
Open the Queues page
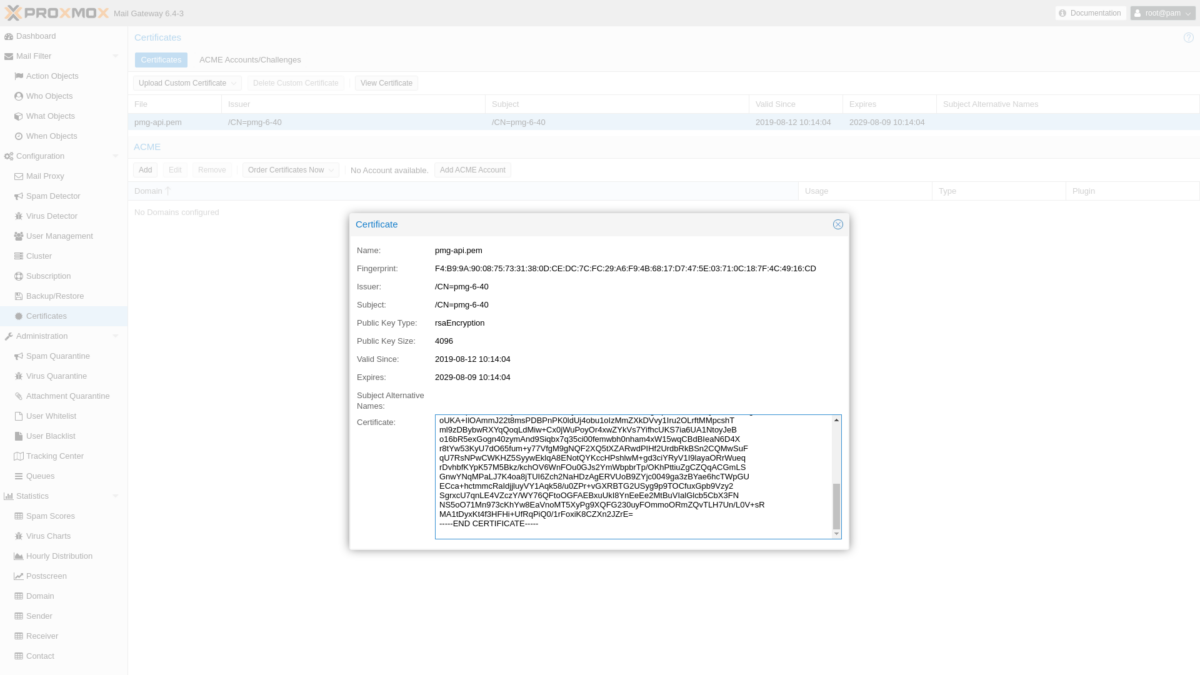[x=42, y=475]
